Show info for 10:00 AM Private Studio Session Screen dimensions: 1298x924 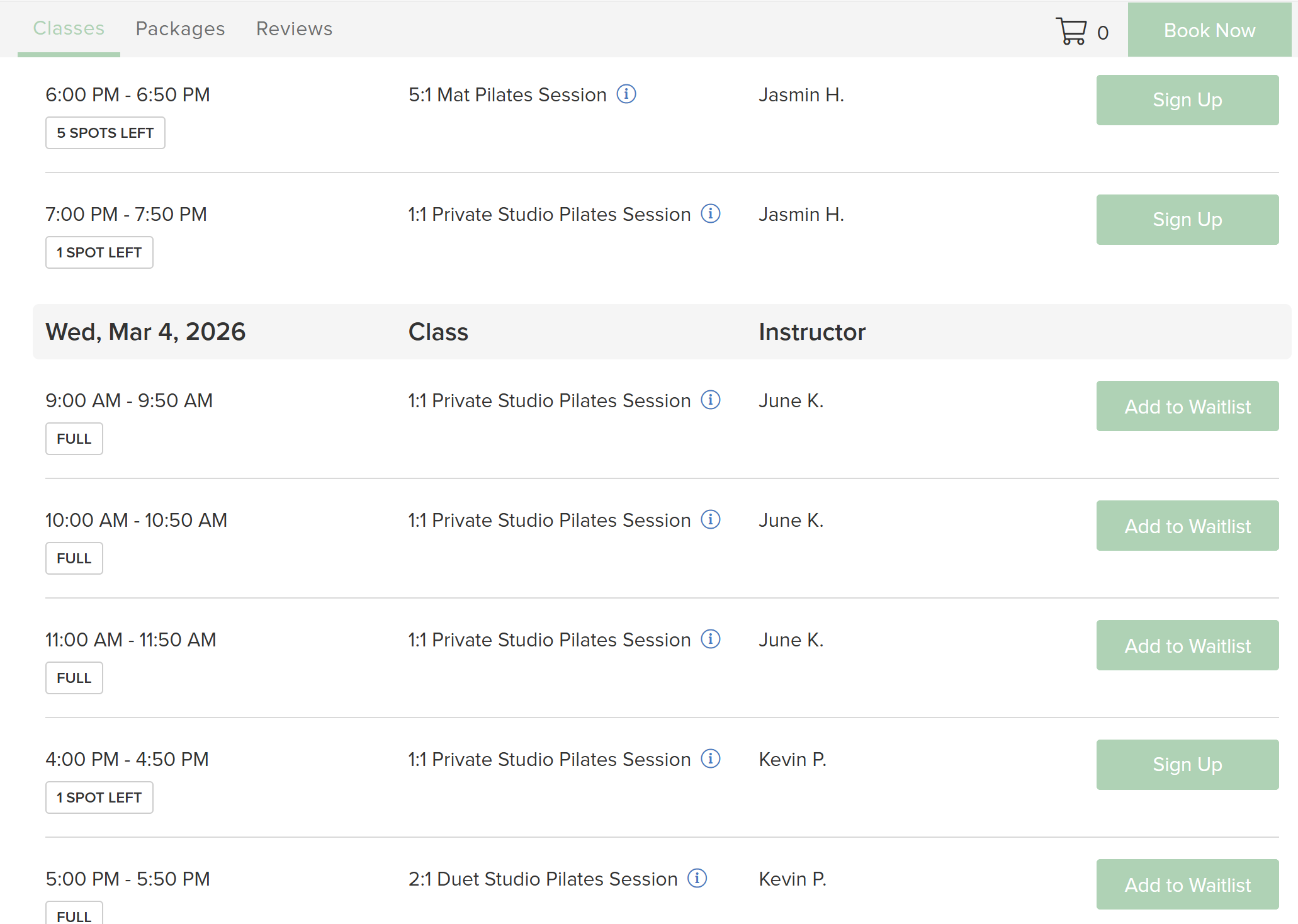point(710,520)
